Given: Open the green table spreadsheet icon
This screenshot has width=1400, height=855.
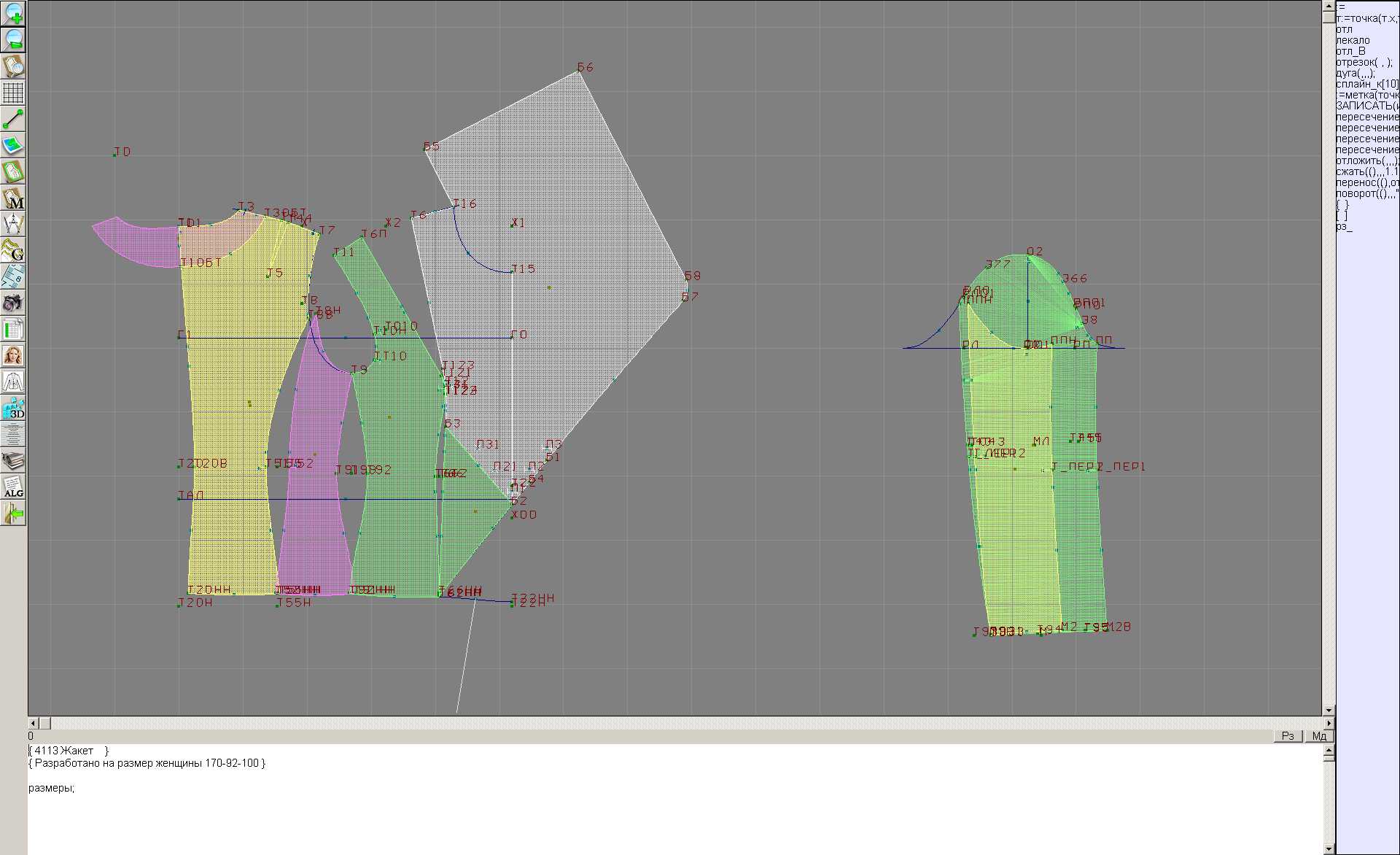Looking at the screenshot, I should [13, 329].
